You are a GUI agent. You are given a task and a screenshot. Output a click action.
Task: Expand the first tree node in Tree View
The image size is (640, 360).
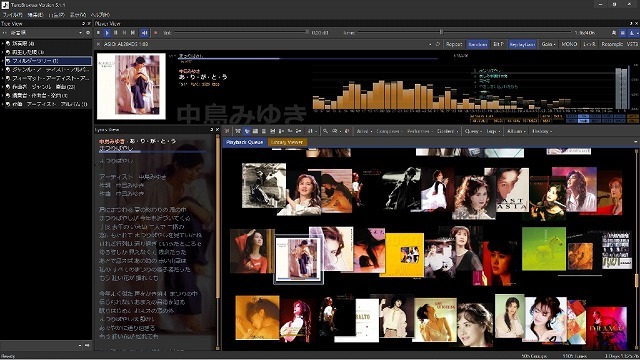click(2, 43)
